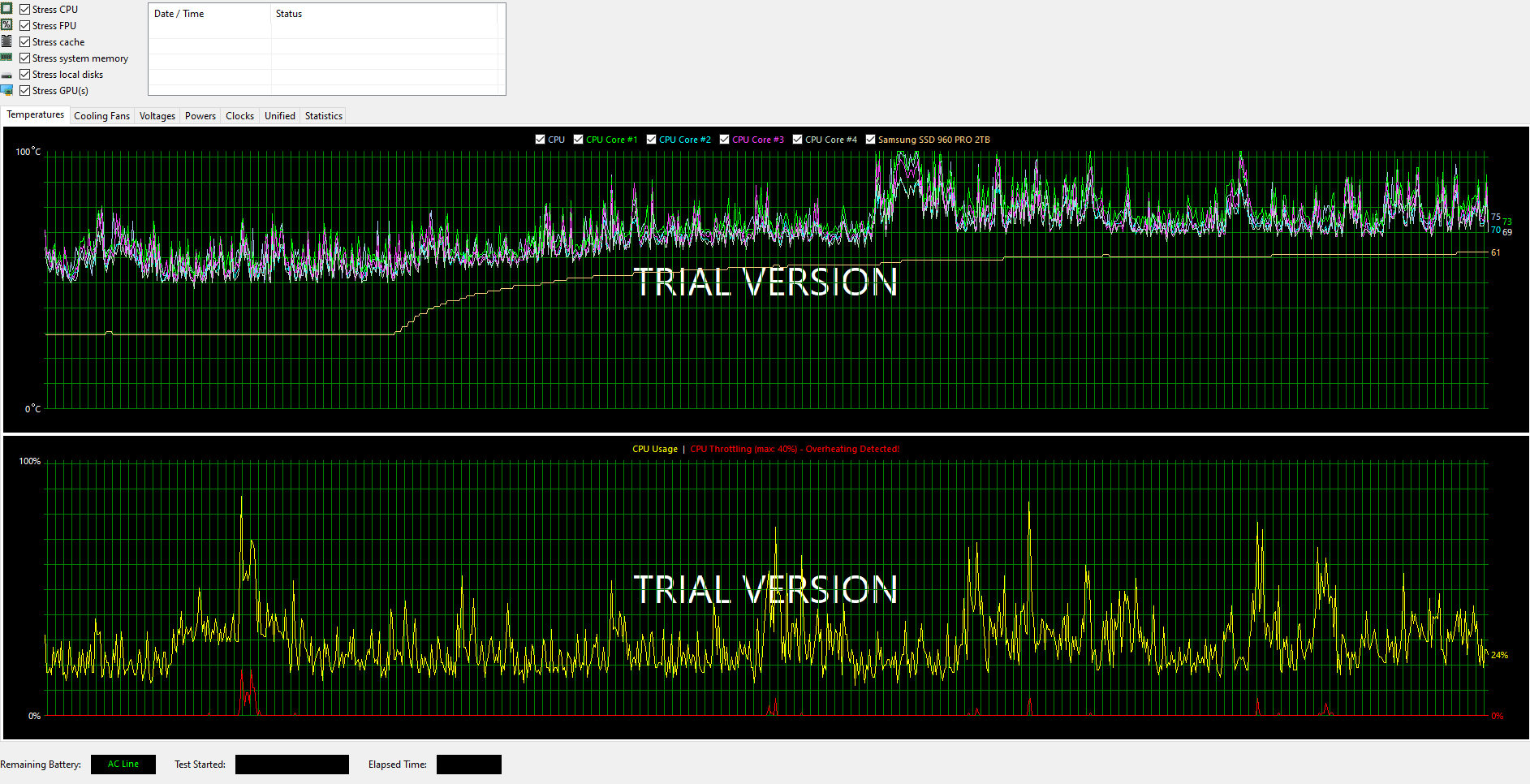Uncheck Stress local disks

pos(24,74)
